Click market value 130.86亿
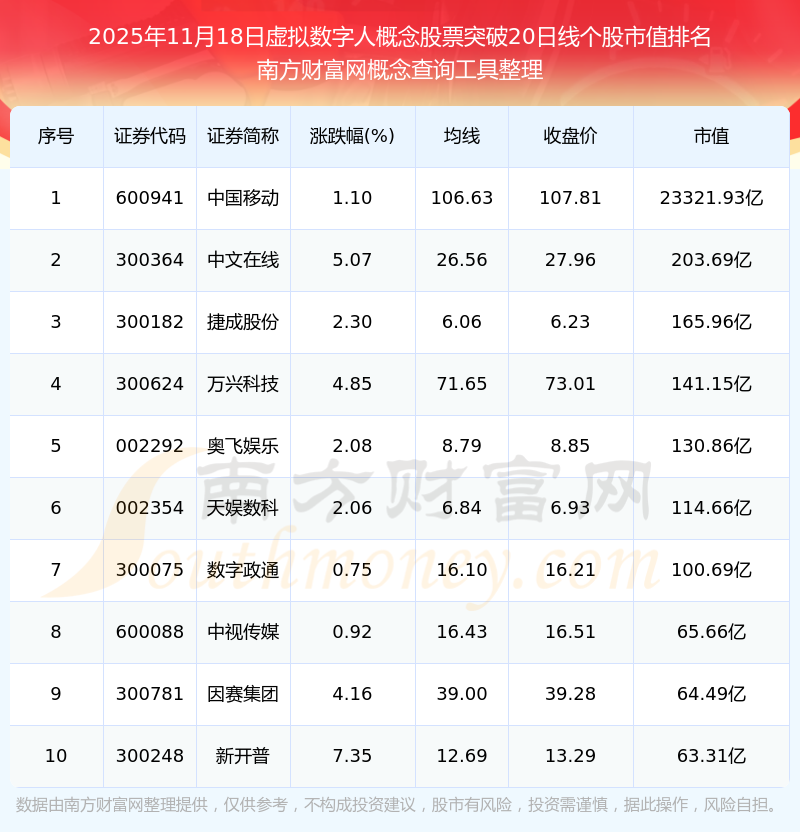The image size is (800, 832). [711, 446]
